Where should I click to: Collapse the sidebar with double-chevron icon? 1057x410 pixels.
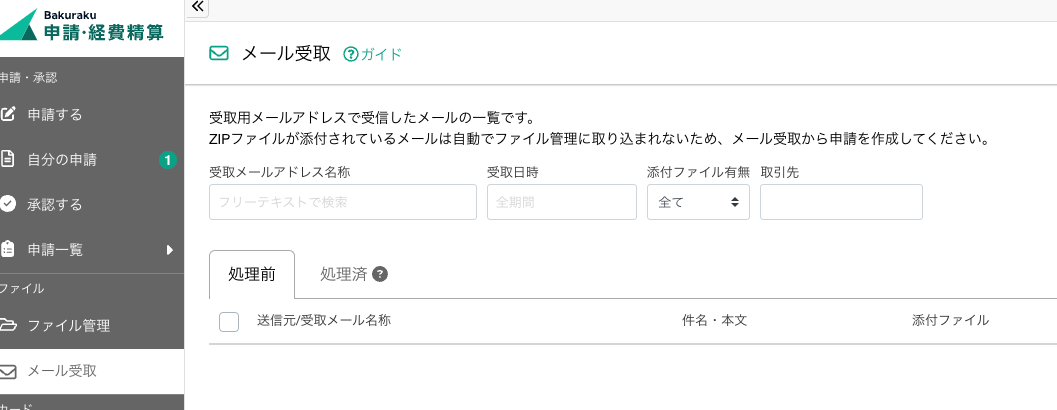(197, 7)
